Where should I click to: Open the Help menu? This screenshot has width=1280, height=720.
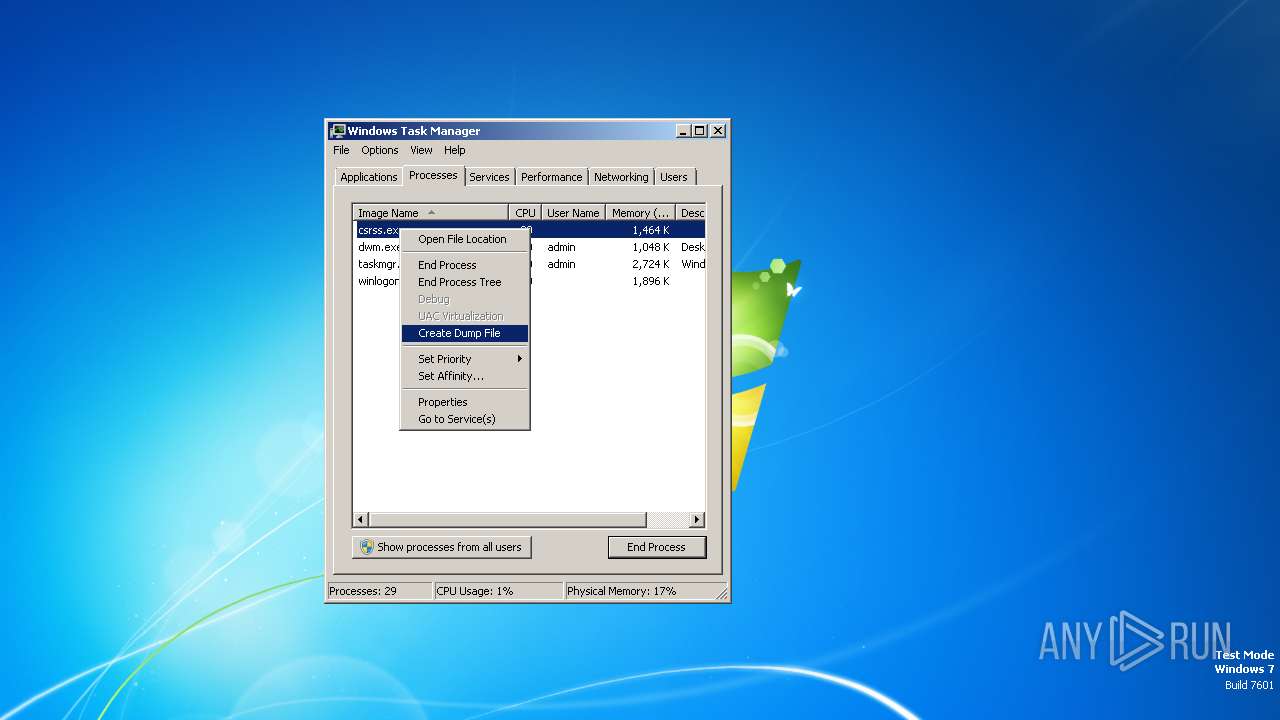[x=455, y=150]
